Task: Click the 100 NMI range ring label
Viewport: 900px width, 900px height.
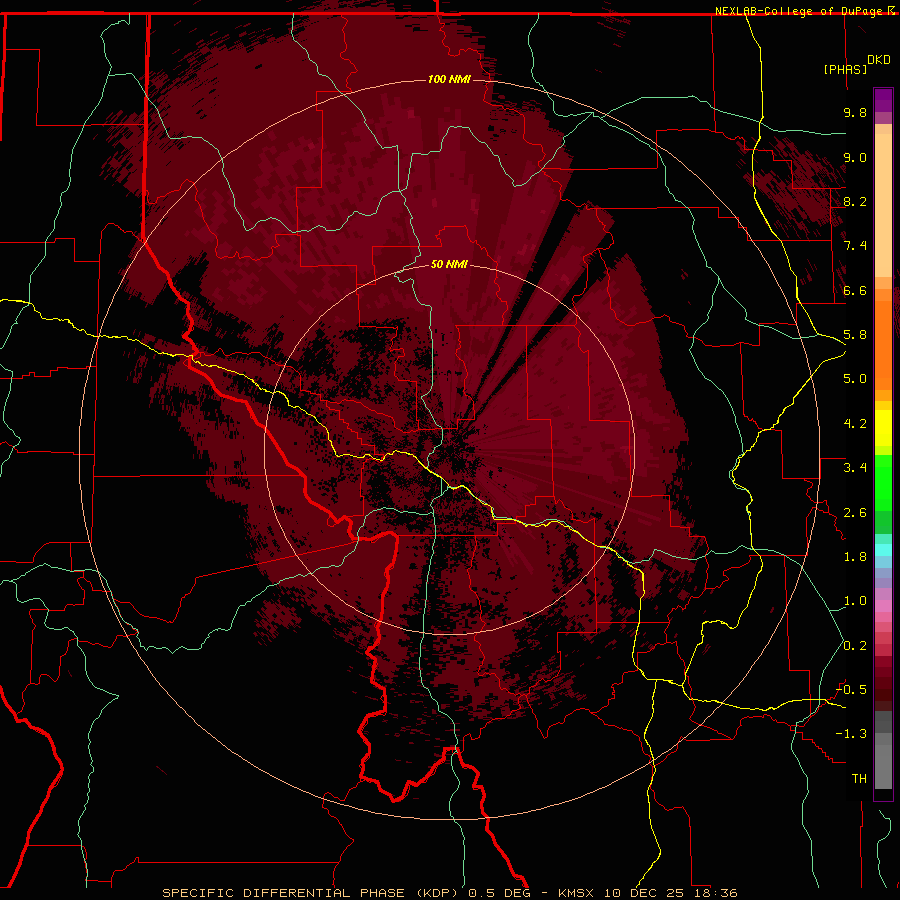Action: click(x=449, y=79)
